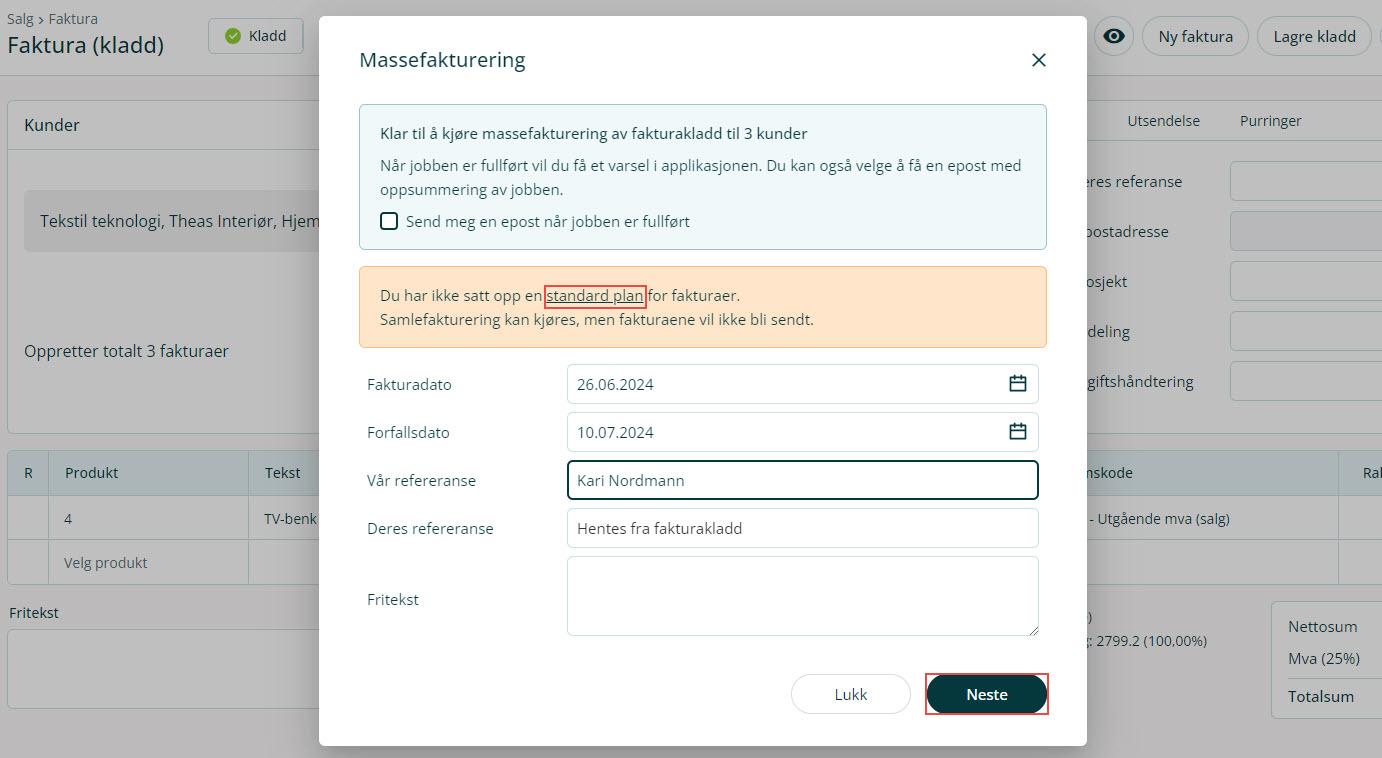Switch to the Utsendelse tab
Screen dimensions: 1382x758
(x=1163, y=121)
